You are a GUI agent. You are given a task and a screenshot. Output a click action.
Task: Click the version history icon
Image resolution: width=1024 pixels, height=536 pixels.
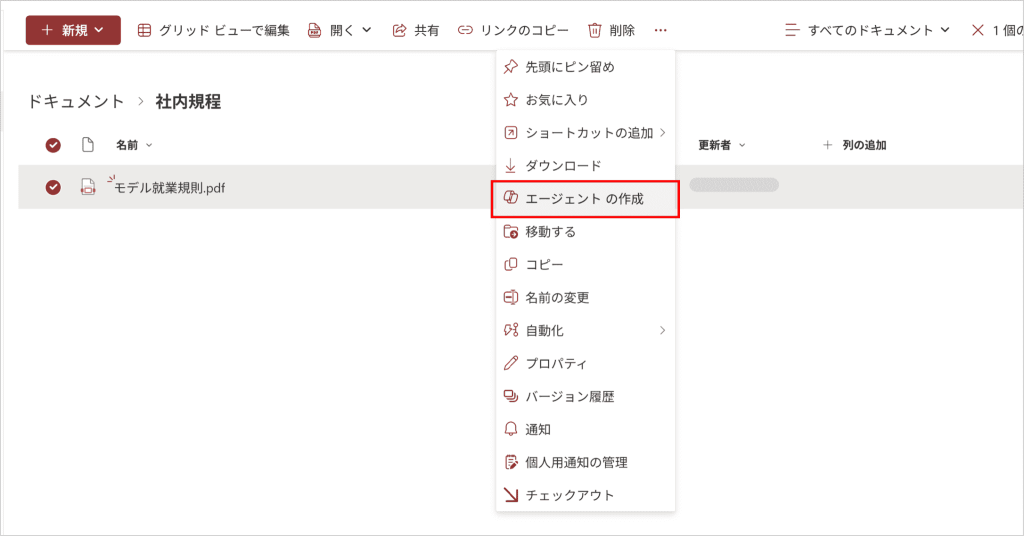[x=510, y=397]
